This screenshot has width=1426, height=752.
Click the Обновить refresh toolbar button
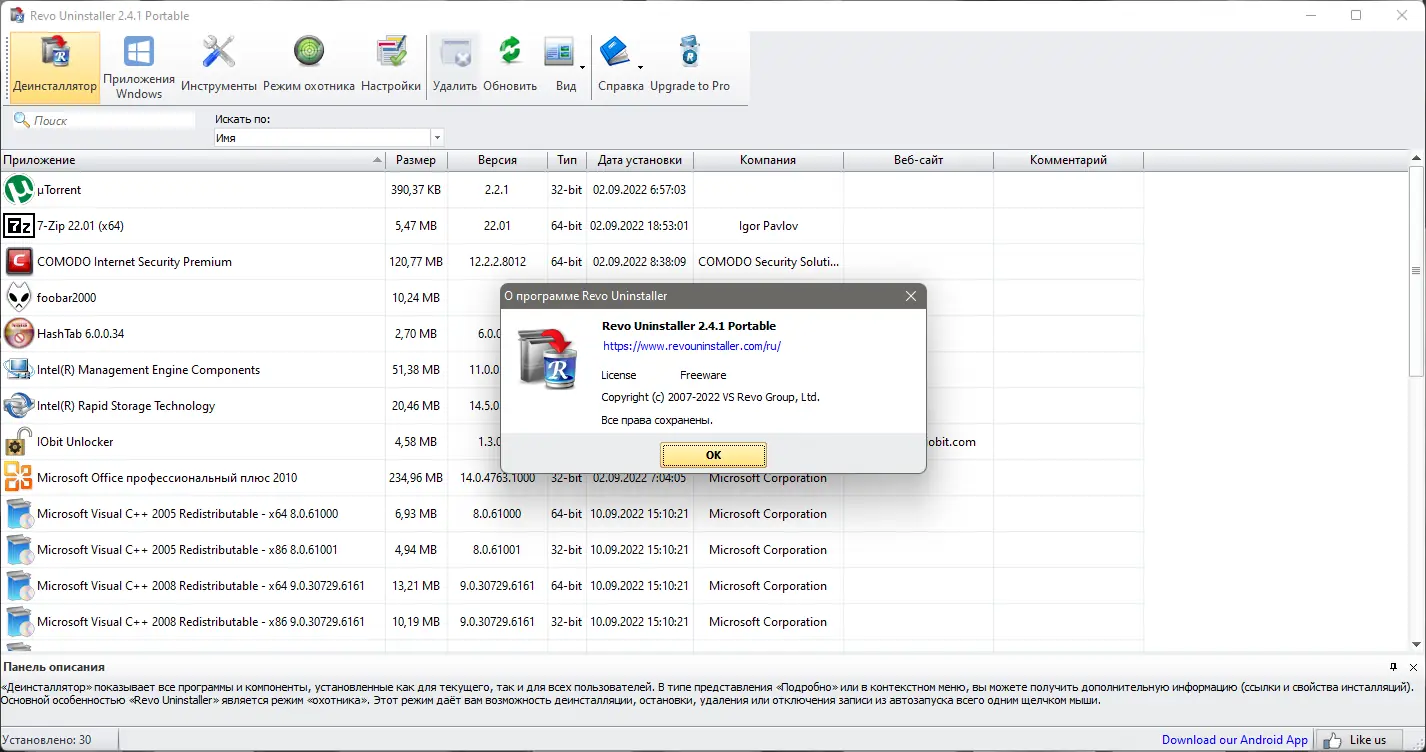pyautogui.click(x=510, y=67)
